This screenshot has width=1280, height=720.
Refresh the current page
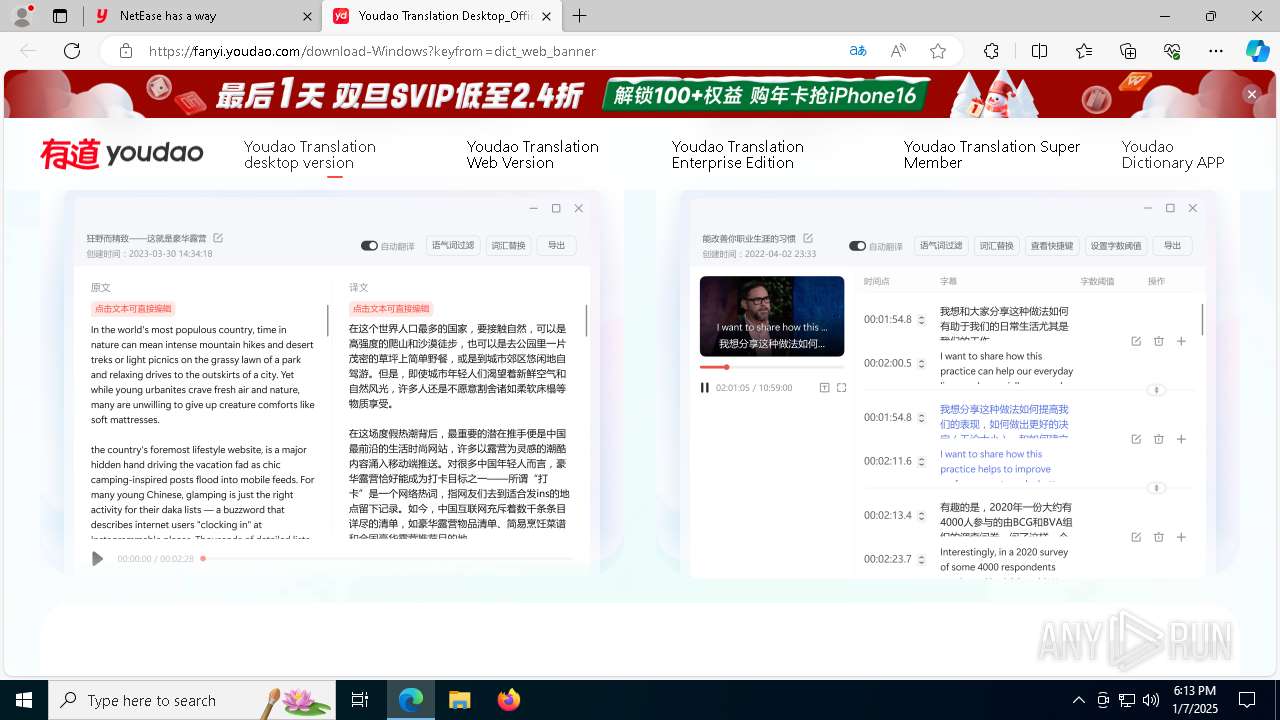72,51
